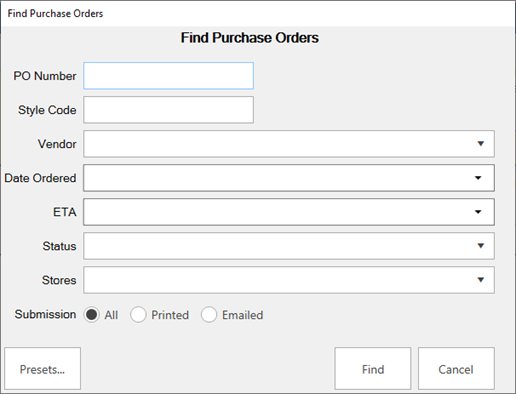
Task: Open the Presets... button
Action: (x=42, y=368)
